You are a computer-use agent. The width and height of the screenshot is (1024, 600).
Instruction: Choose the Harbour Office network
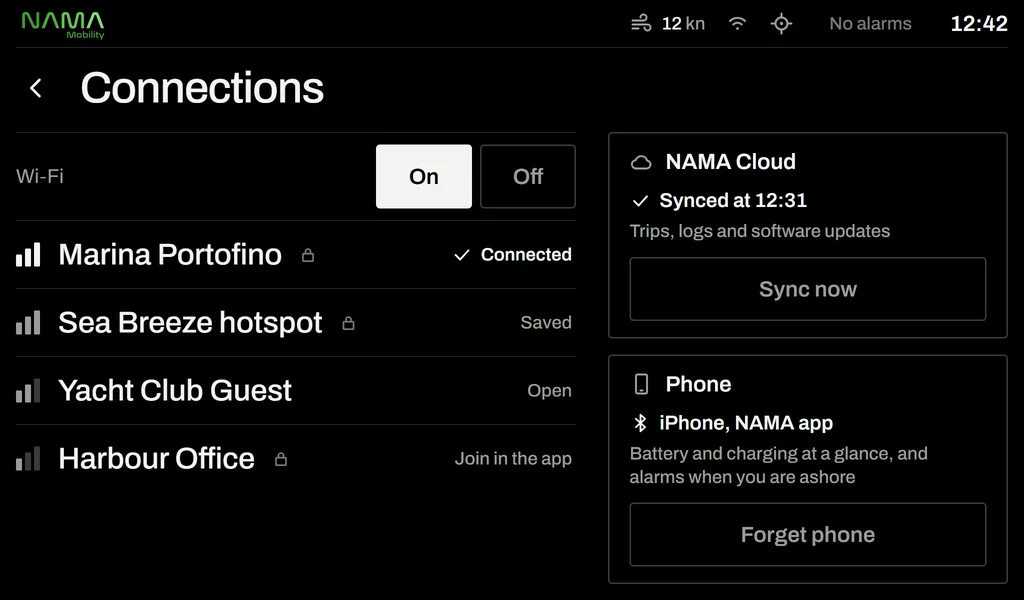[296, 458]
